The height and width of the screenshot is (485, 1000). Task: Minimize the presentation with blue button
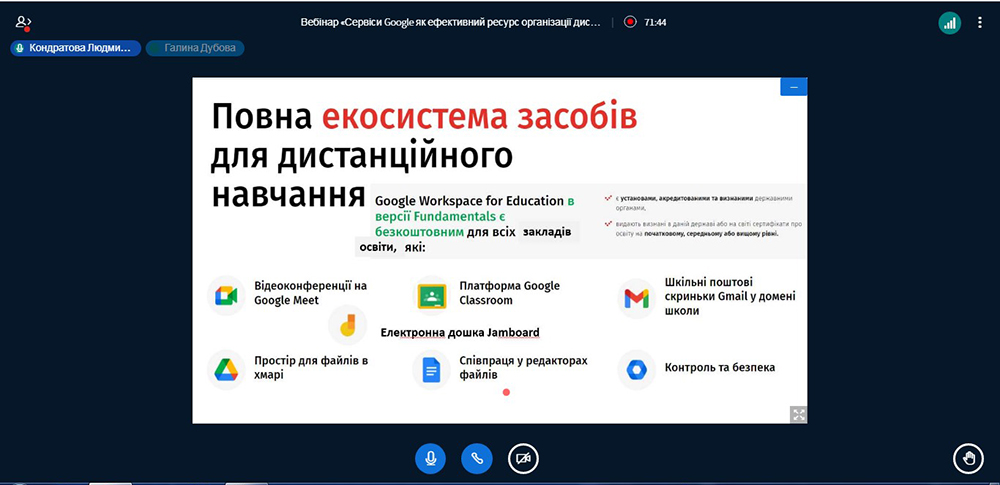(793, 87)
